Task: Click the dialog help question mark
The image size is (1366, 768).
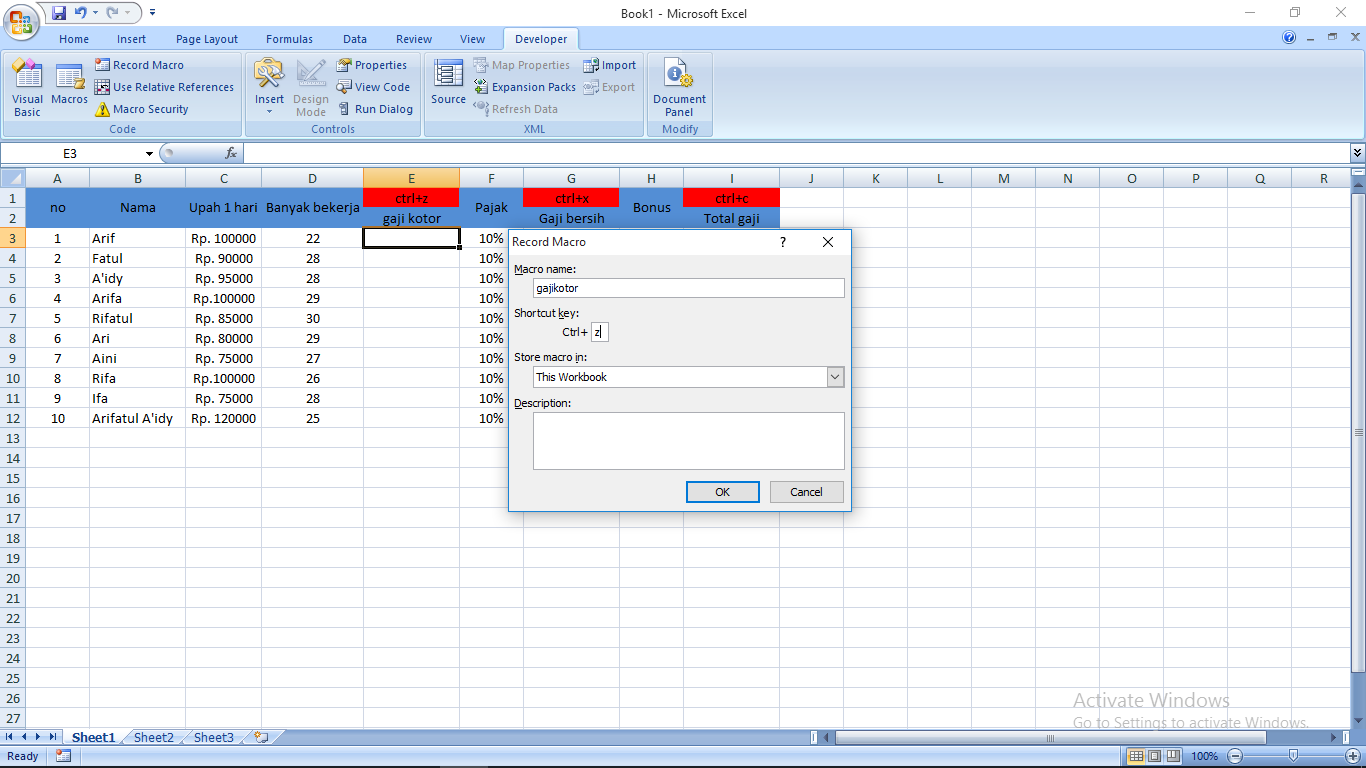Action: (x=783, y=242)
